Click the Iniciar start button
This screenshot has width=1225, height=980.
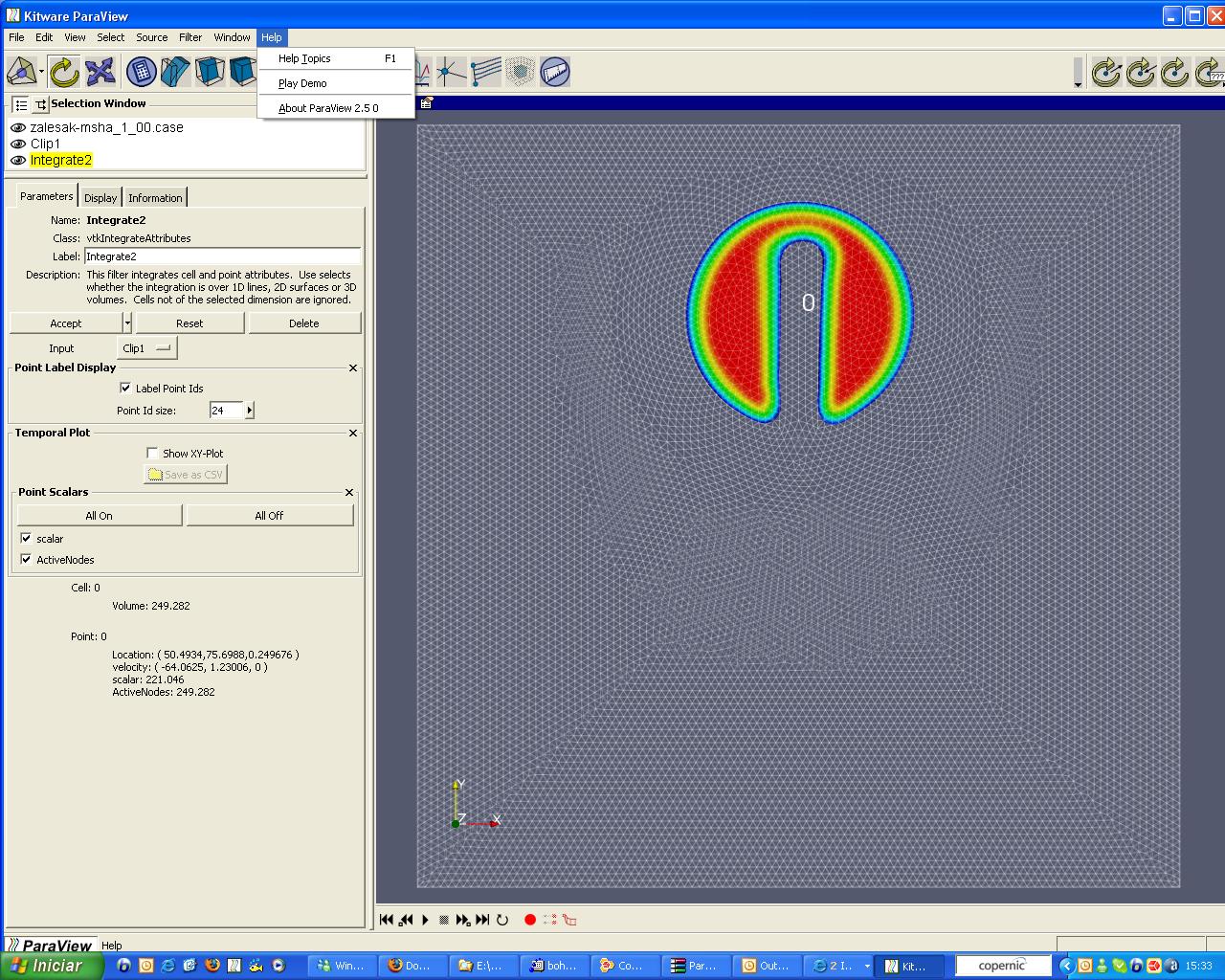point(52,966)
